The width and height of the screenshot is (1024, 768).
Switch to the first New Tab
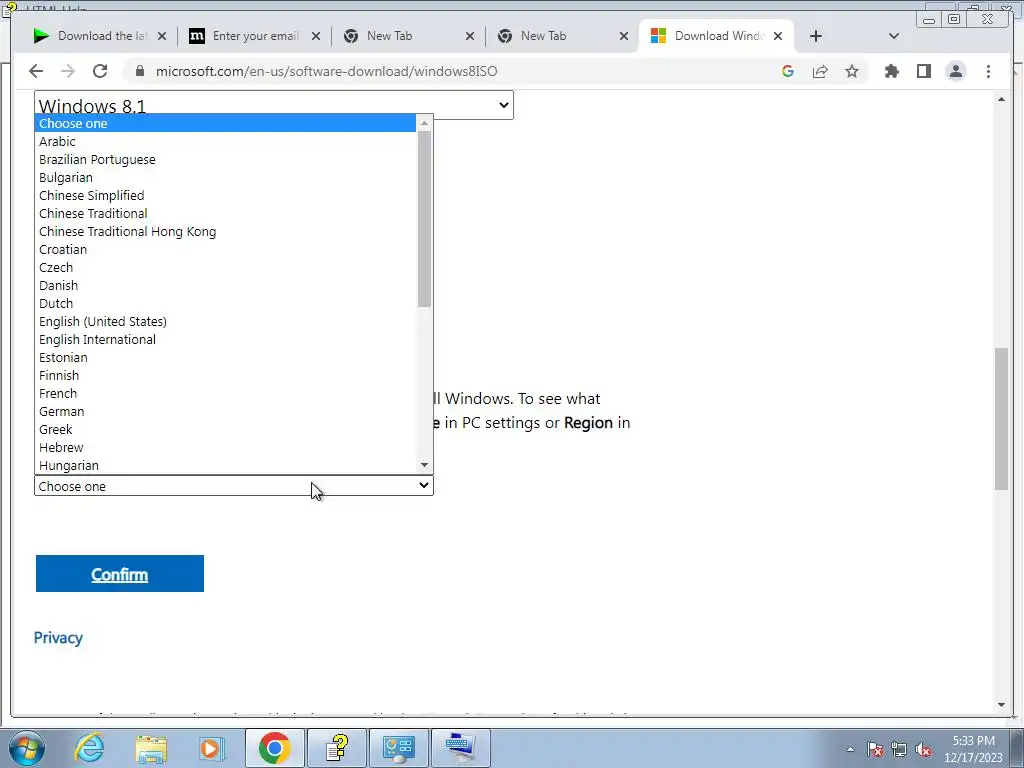409,36
